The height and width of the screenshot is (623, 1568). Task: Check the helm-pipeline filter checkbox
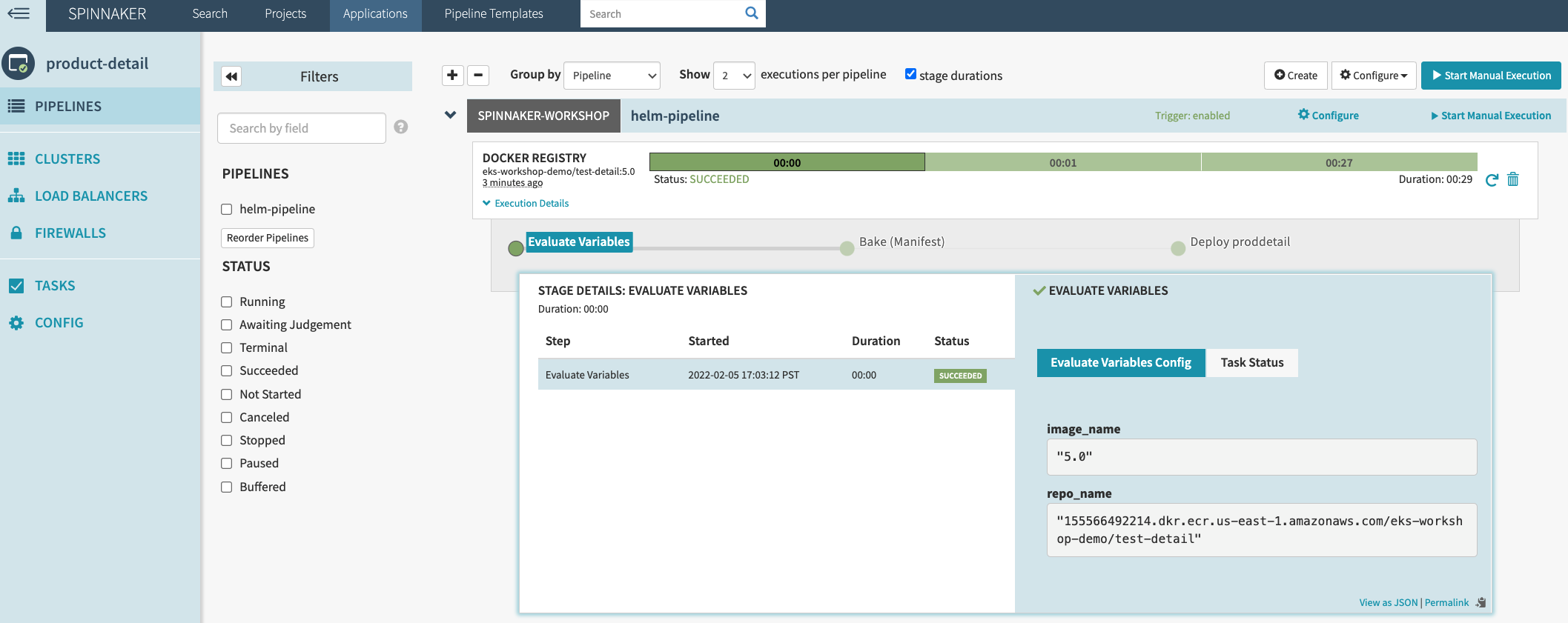coord(227,210)
